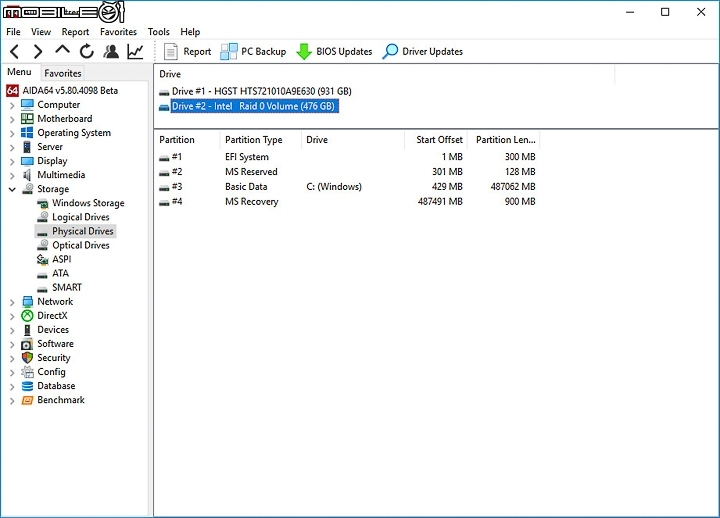Open the File menu

point(13,32)
